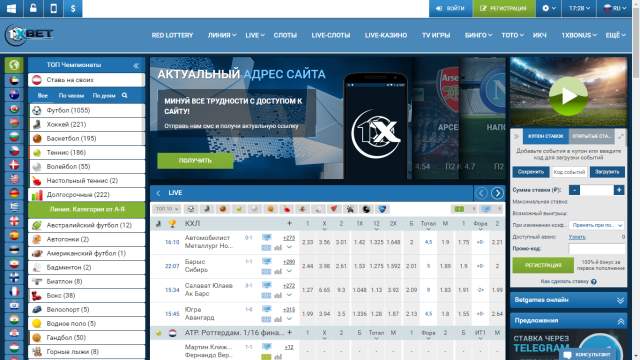Click the dollar sign payments icon
Viewport: 640px width, 360px height.
point(73,8)
